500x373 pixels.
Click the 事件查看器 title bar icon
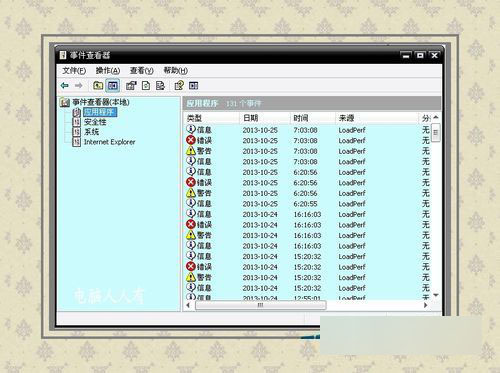click(63, 55)
